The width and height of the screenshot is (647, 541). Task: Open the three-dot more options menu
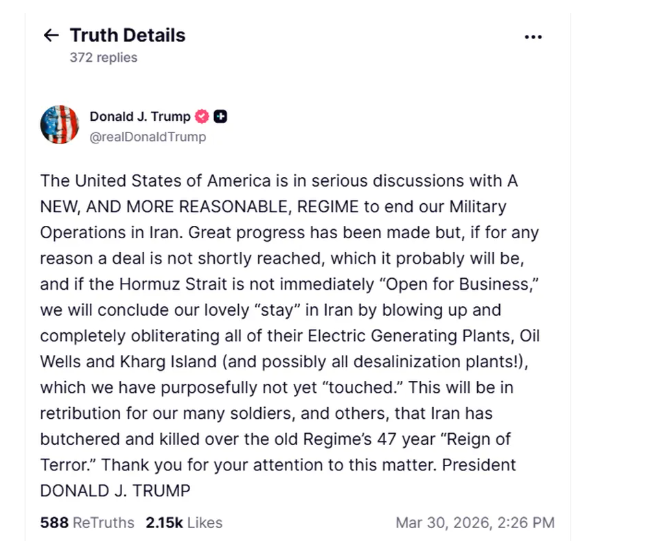(533, 37)
